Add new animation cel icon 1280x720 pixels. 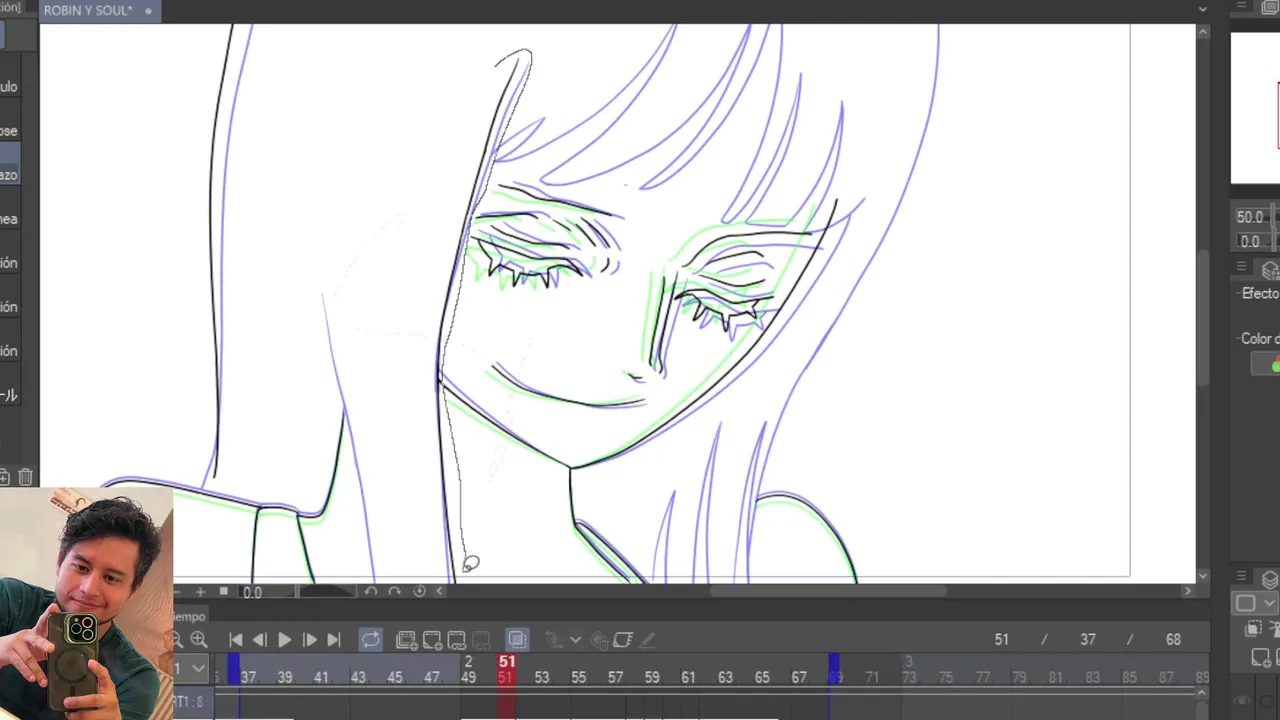click(432, 640)
